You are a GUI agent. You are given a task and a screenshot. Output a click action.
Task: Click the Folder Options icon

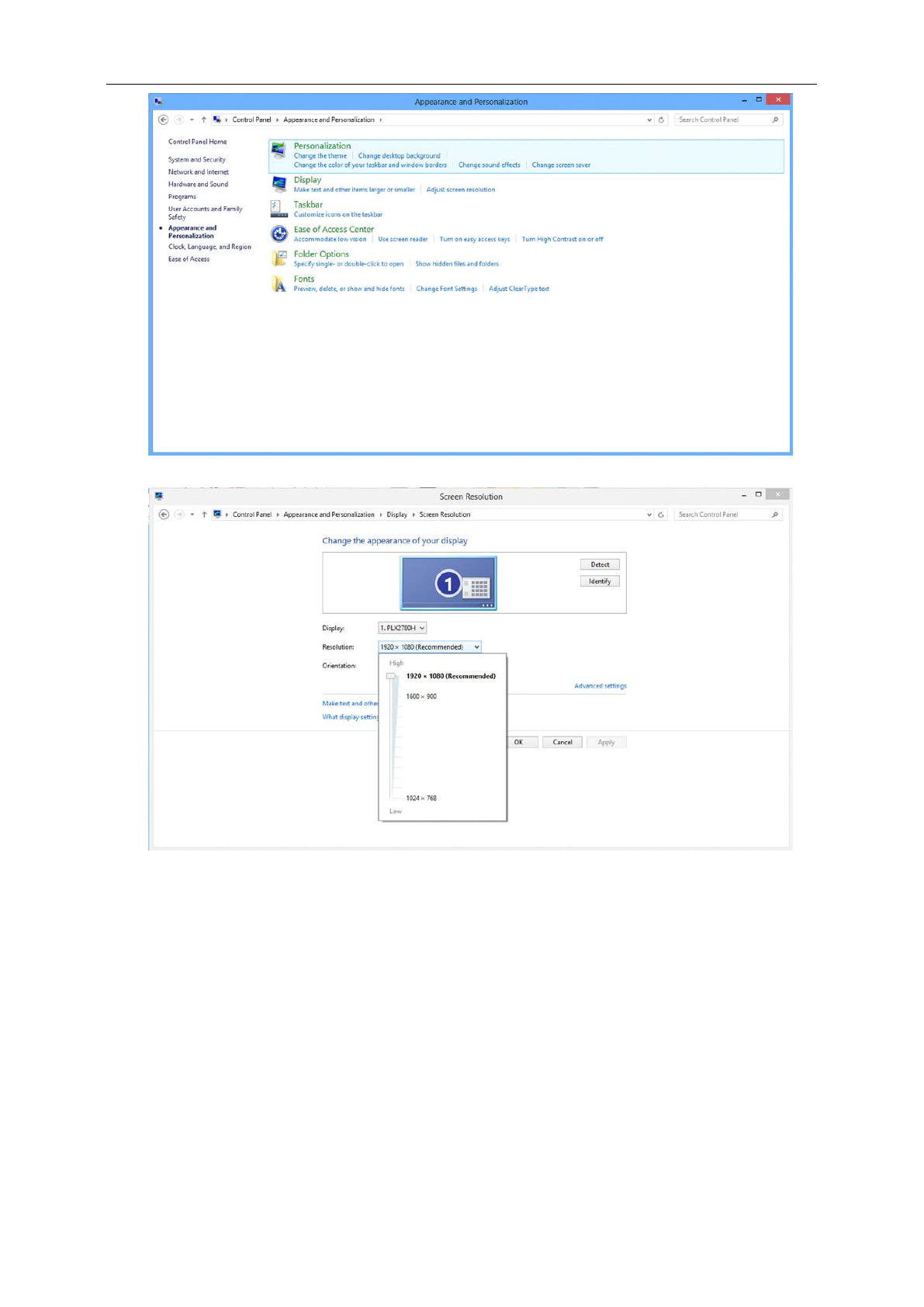279,258
